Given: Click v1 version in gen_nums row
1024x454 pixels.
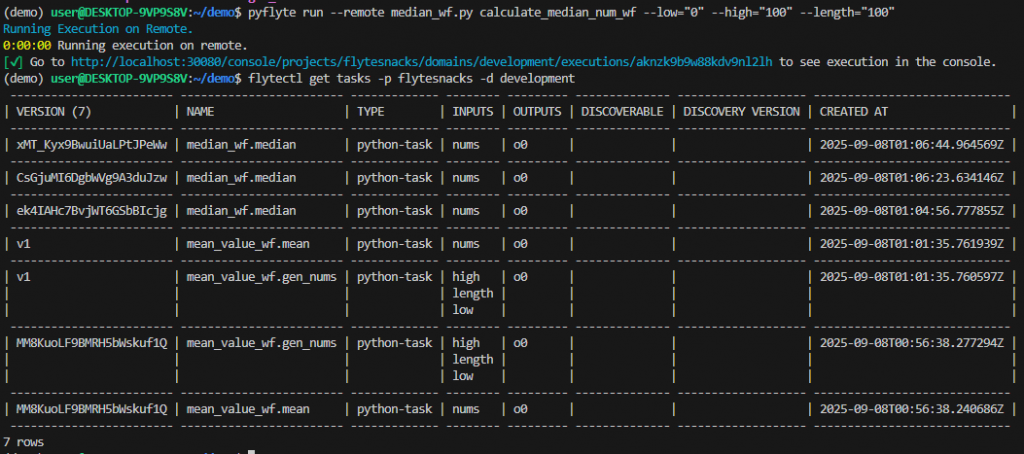Looking at the screenshot, I should click(x=23, y=277).
